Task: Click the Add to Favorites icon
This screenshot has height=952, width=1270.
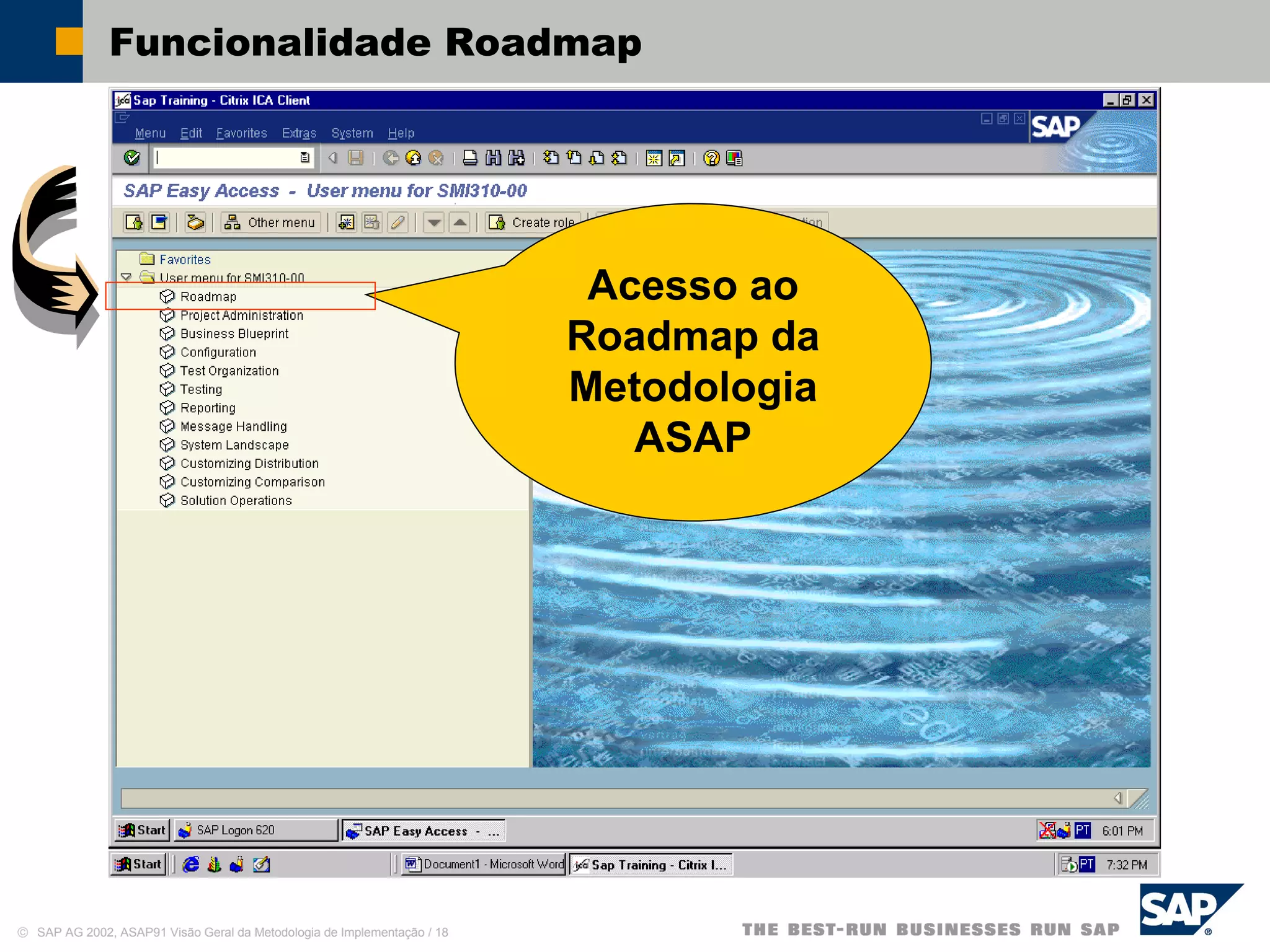Action: [x=346, y=223]
